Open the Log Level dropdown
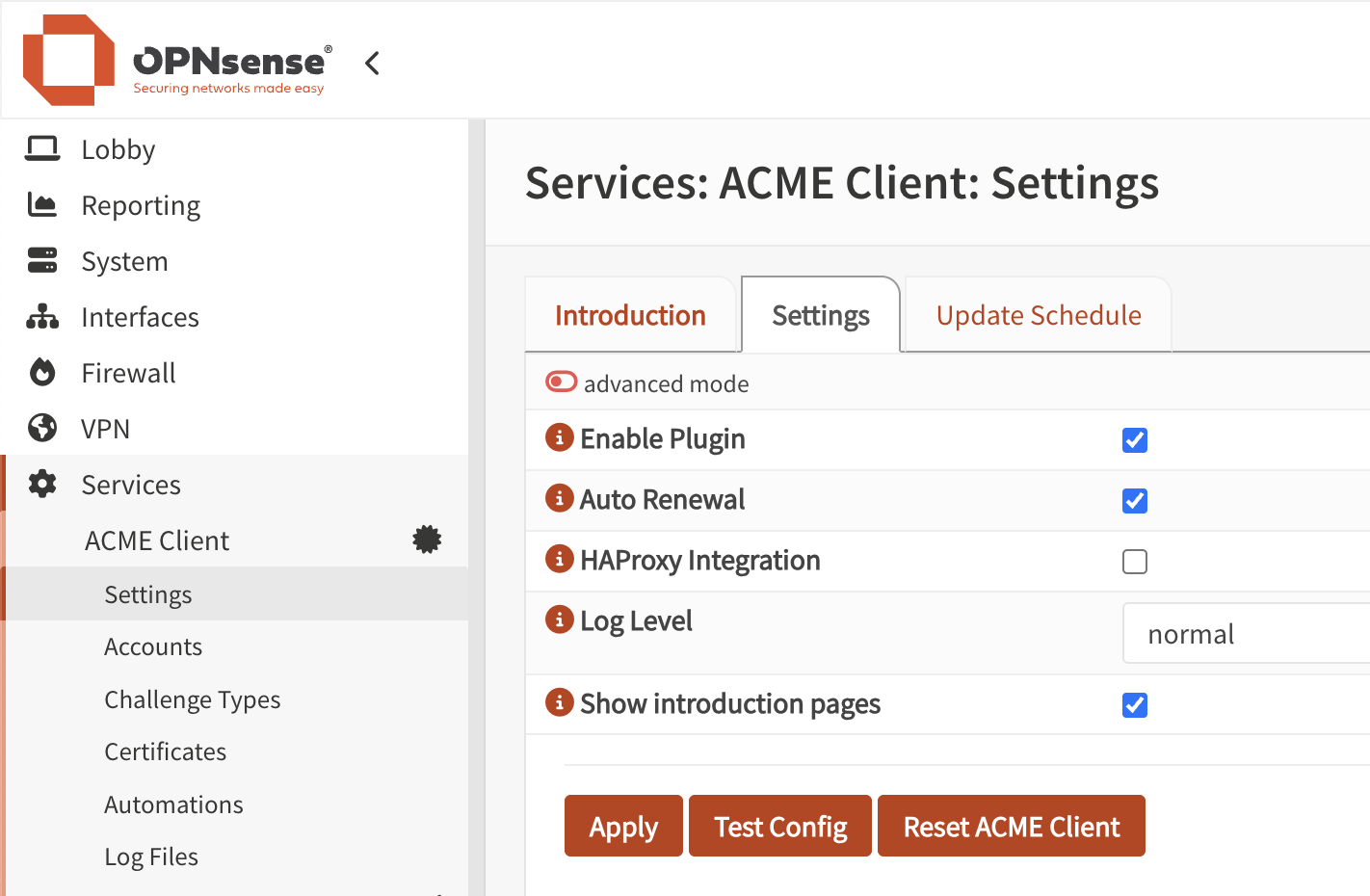1370x896 pixels. [1245, 634]
